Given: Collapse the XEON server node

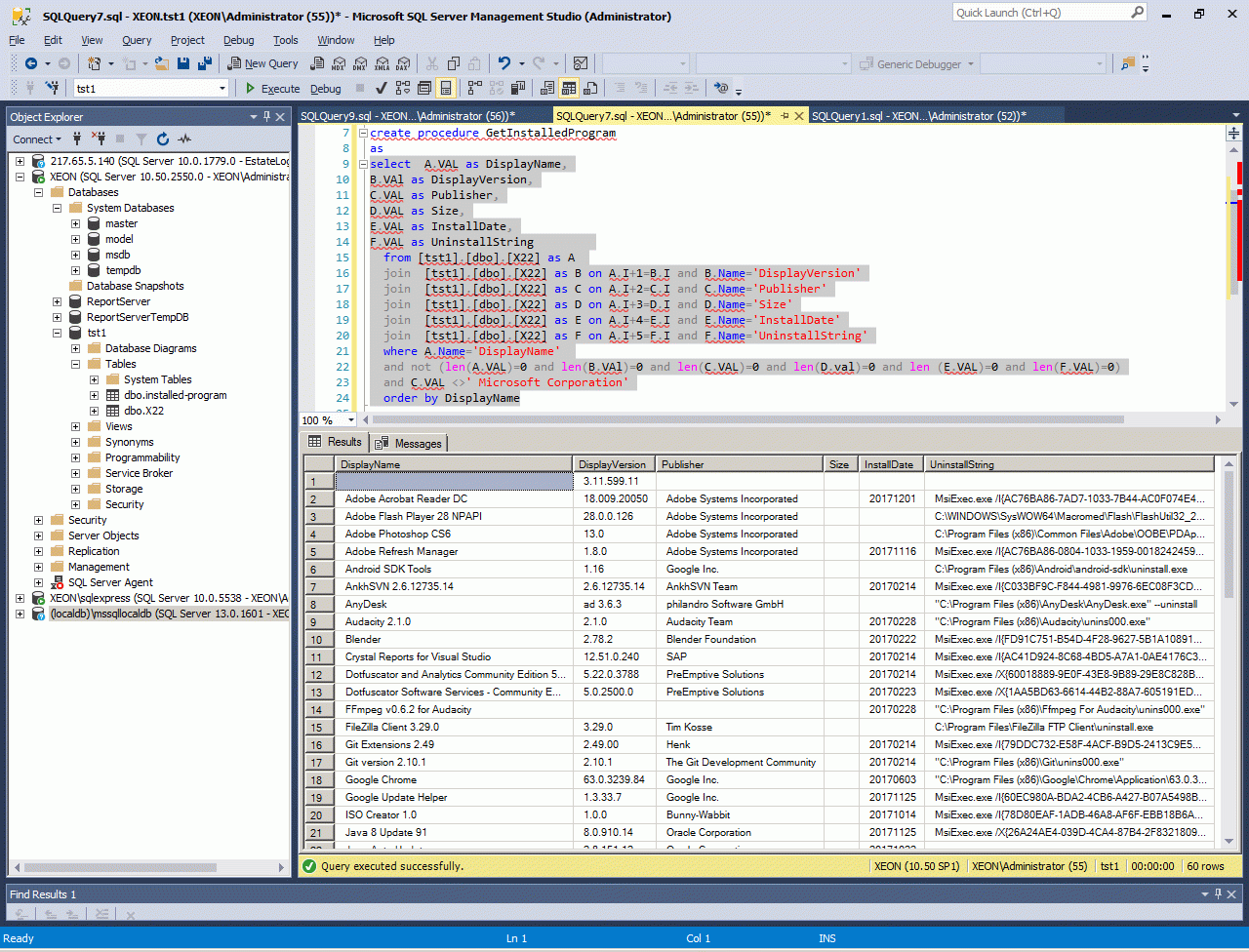Looking at the screenshot, I should 20,177.
